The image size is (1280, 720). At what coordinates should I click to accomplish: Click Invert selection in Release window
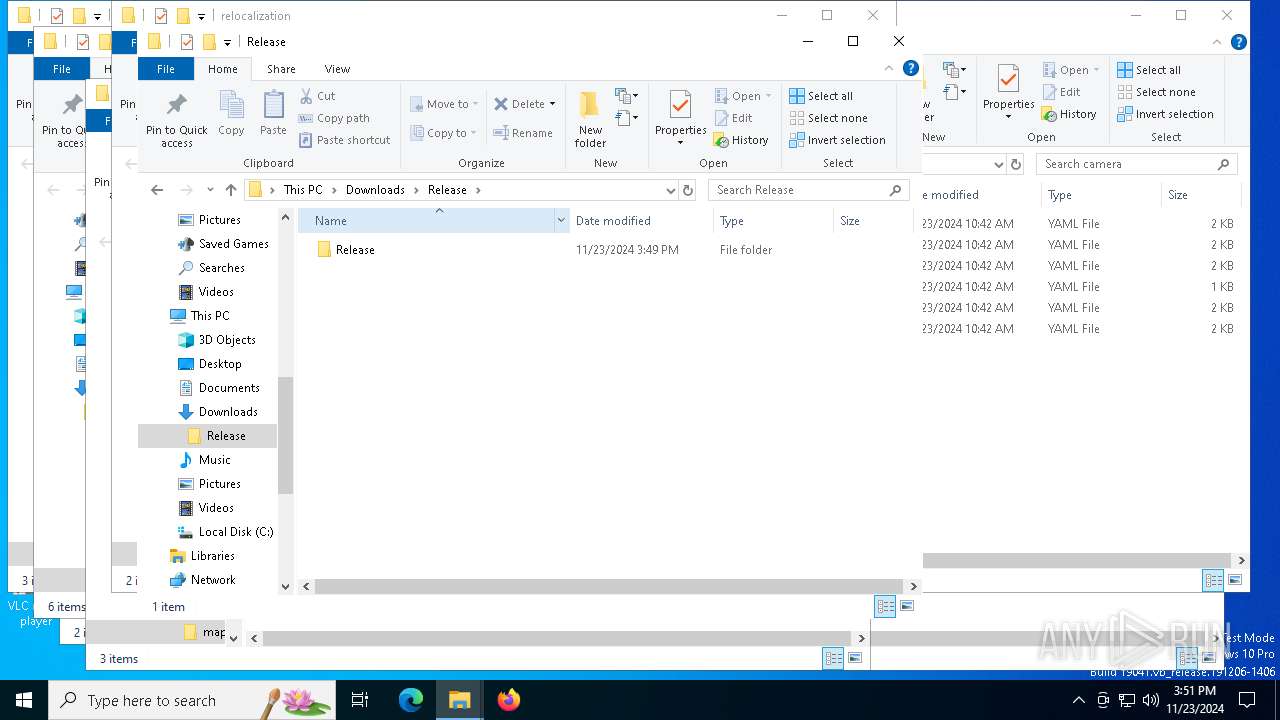pos(837,140)
